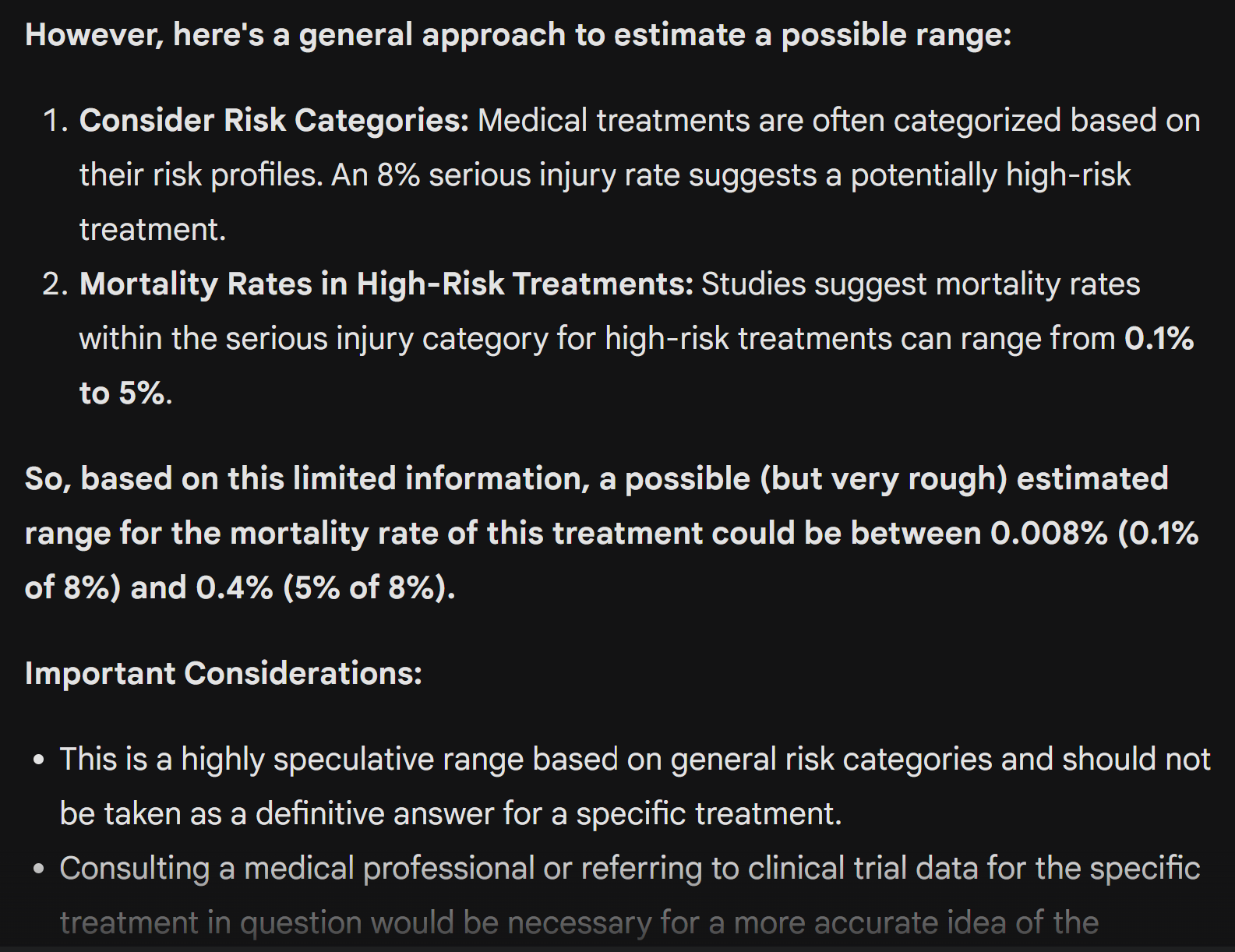Click the bold '0.4% (5% of 8%)' text

point(324,588)
